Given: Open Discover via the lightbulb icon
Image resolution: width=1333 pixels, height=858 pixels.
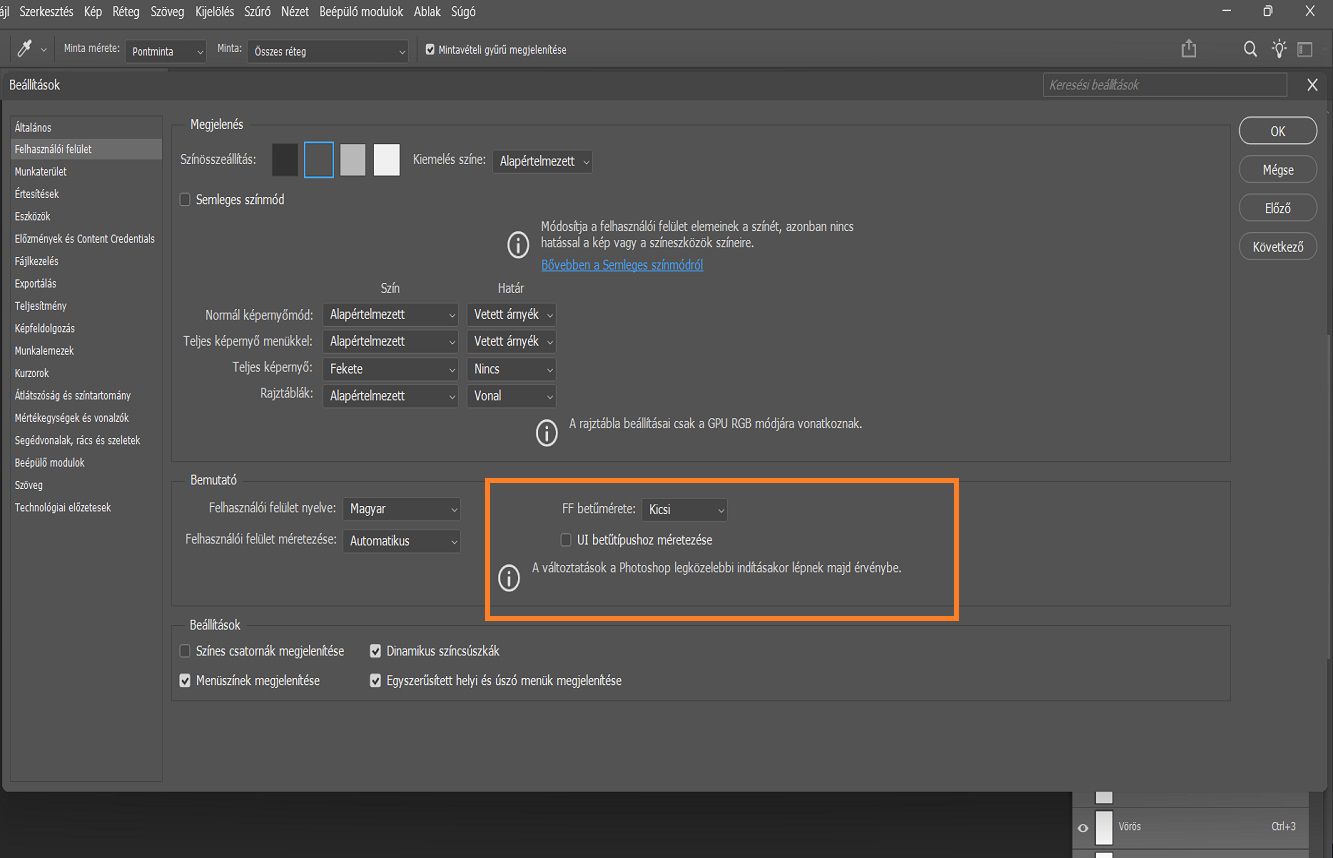Looking at the screenshot, I should pos(1278,48).
